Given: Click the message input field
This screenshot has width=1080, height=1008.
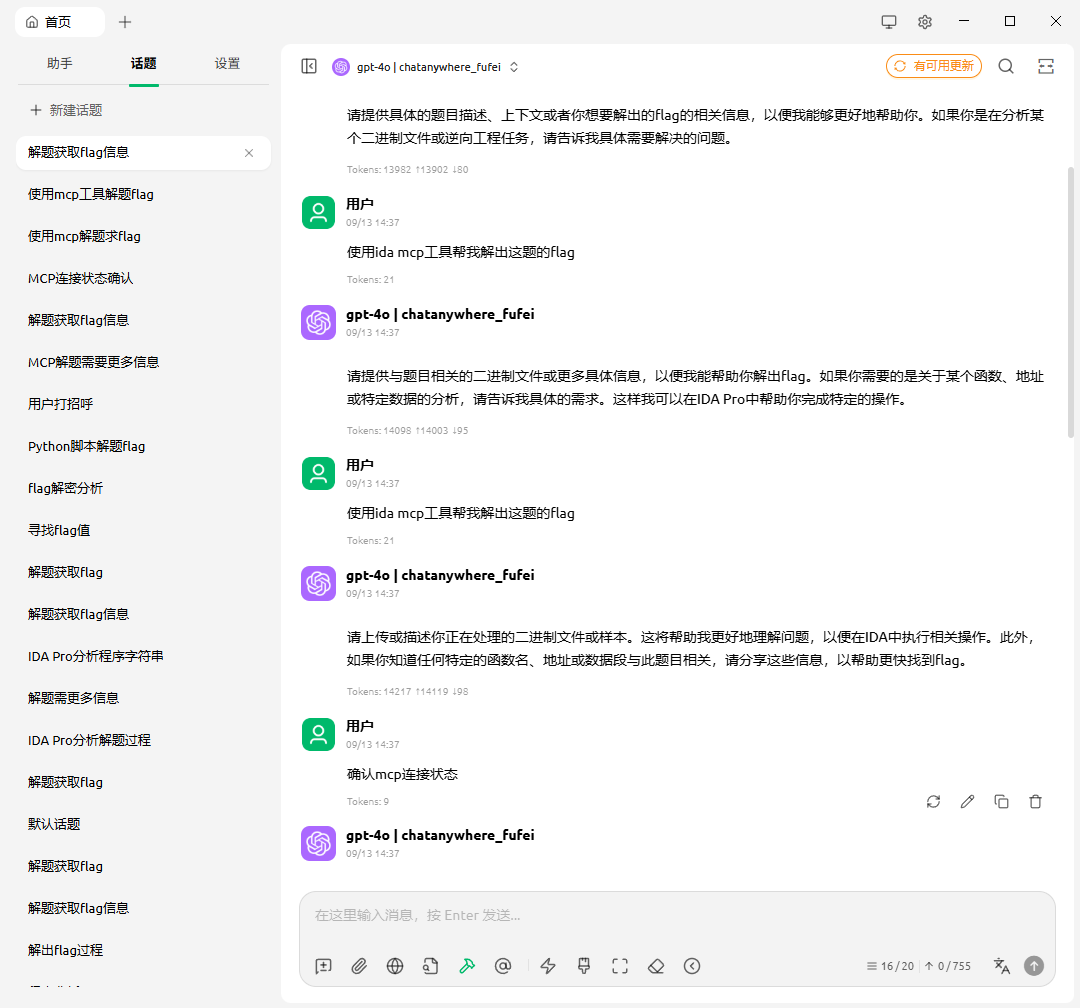Looking at the screenshot, I should coord(676,915).
